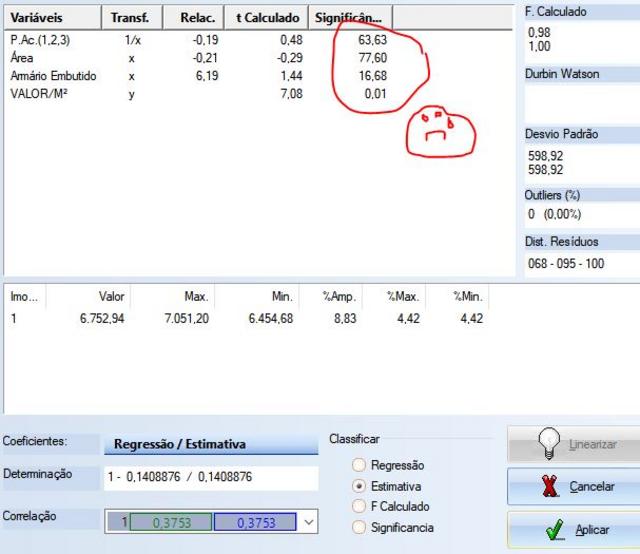Screen dimensions: 640x554
Task: Click the Max. column header
Action: (x=172, y=296)
